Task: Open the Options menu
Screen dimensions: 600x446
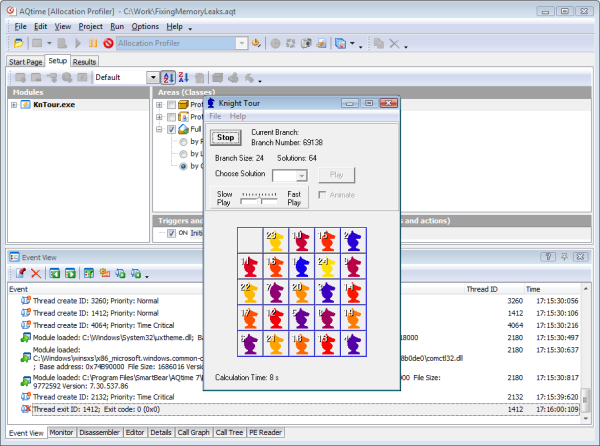Action: pyautogui.click(x=145, y=26)
